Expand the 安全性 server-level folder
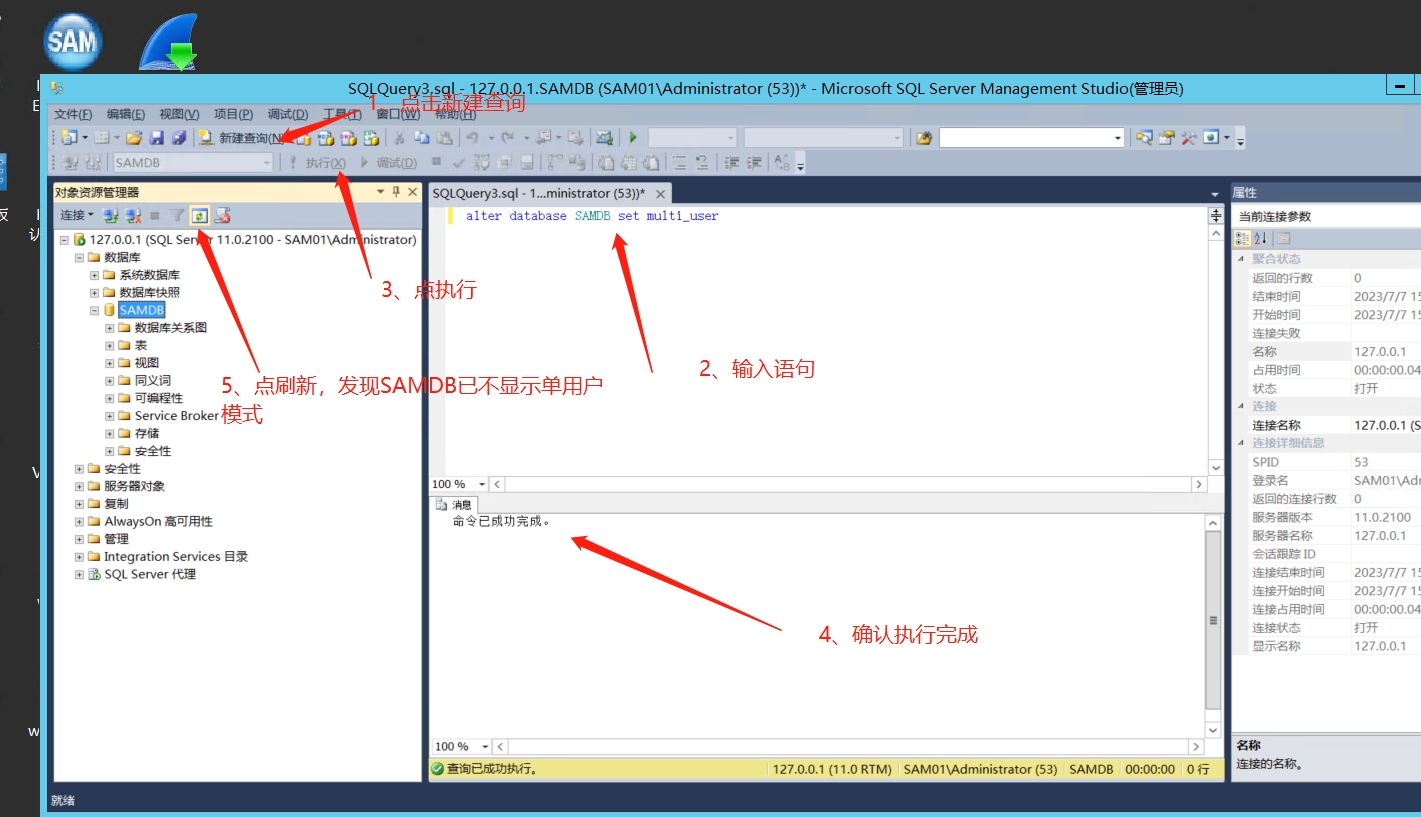1421x817 pixels. point(80,469)
